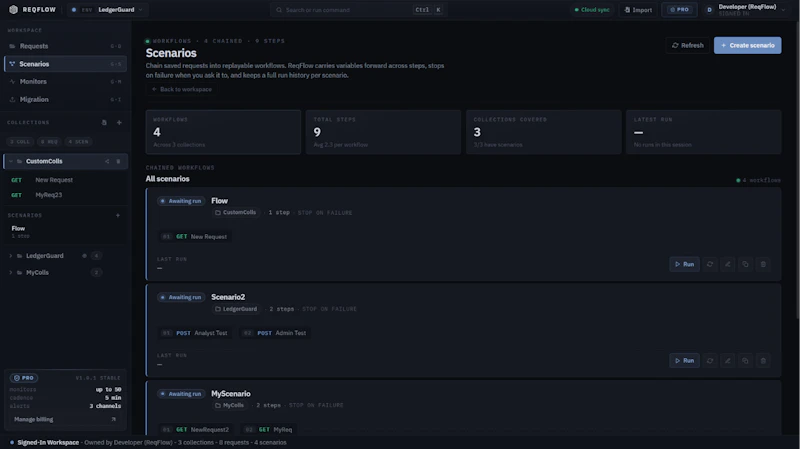The width and height of the screenshot is (800, 449).
Task: Open the Import button
Action: [x=638, y=10]
